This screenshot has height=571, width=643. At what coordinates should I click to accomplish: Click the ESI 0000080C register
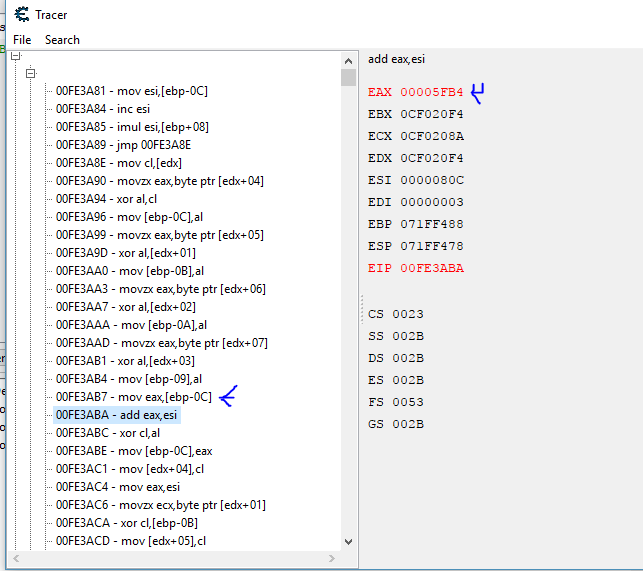coord(415,180)
